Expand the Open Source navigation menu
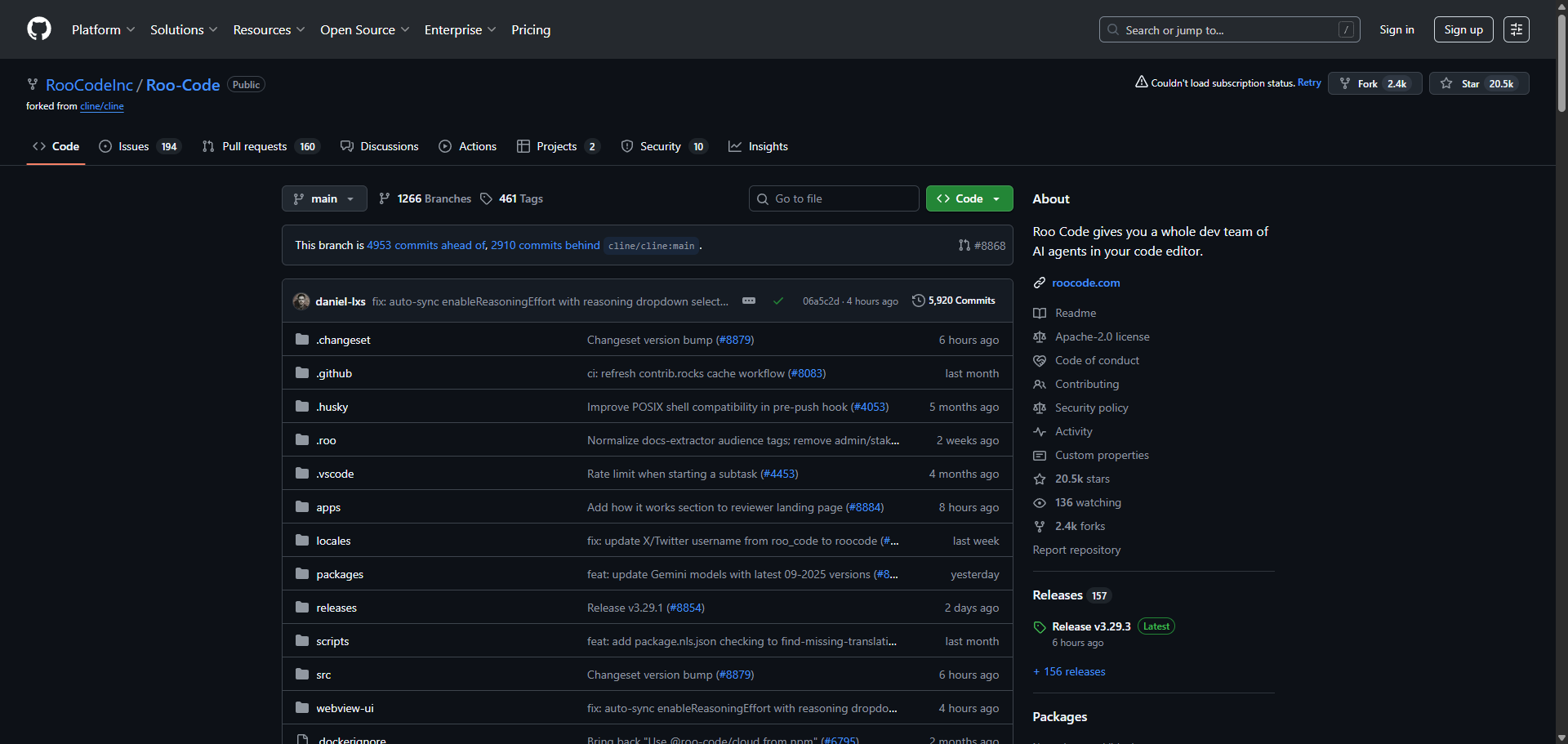The height and width of the screenshot is (744, 1568). [364, 29]
